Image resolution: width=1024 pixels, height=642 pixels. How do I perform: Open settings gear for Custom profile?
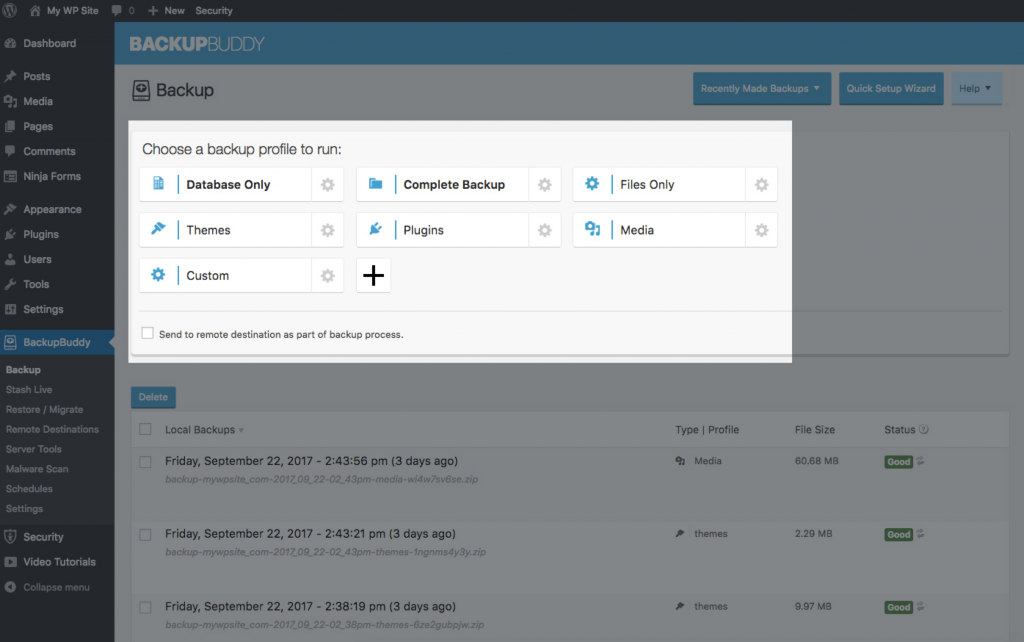[327, 276]
